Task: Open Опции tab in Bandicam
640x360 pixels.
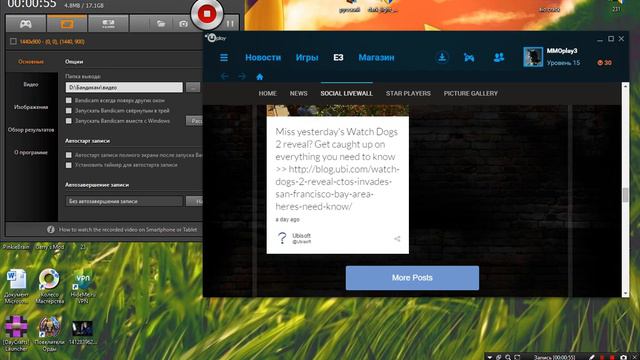Action: [x=74, y=62]
